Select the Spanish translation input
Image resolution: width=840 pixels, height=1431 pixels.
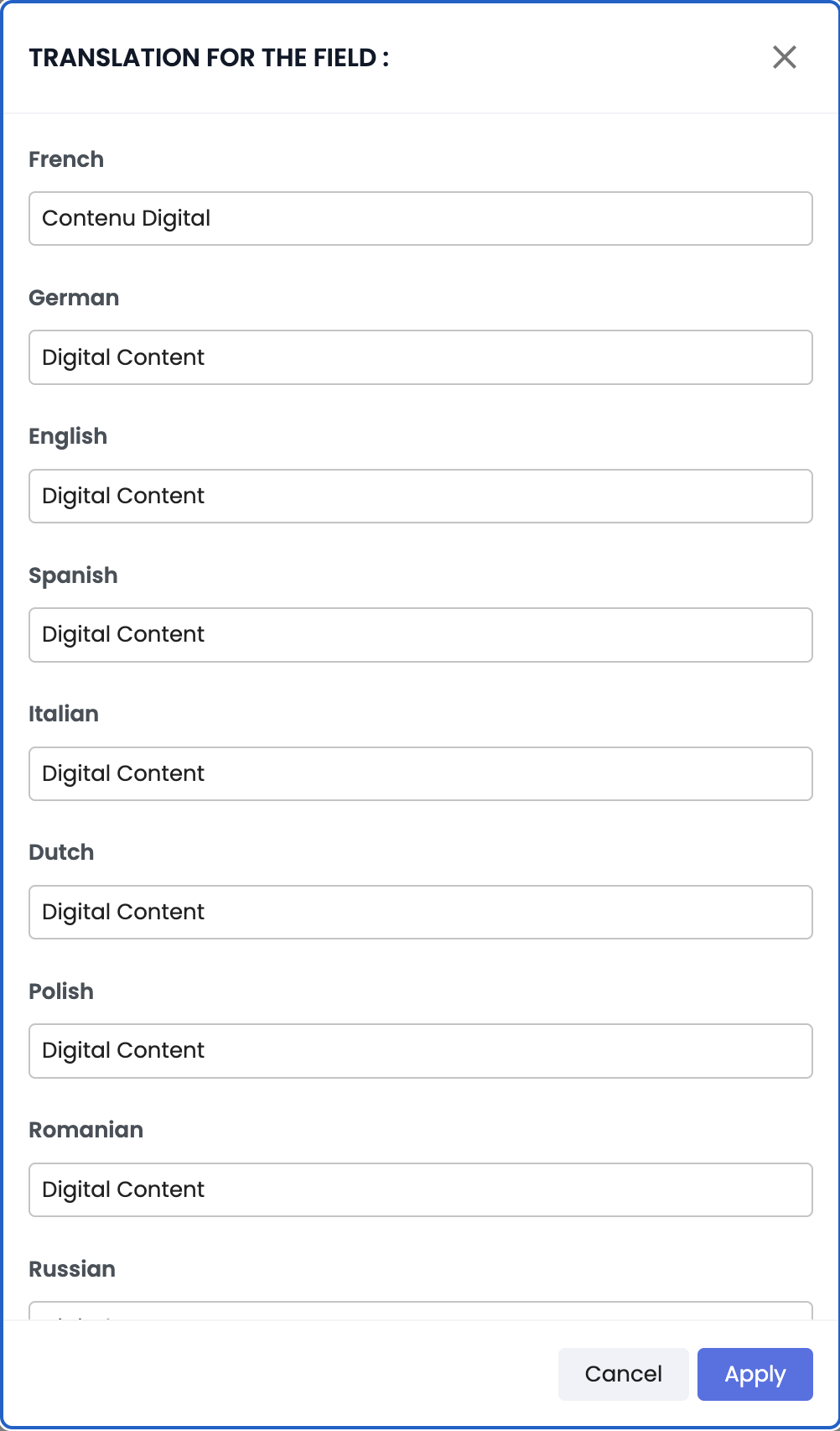[x=420, y=635]
